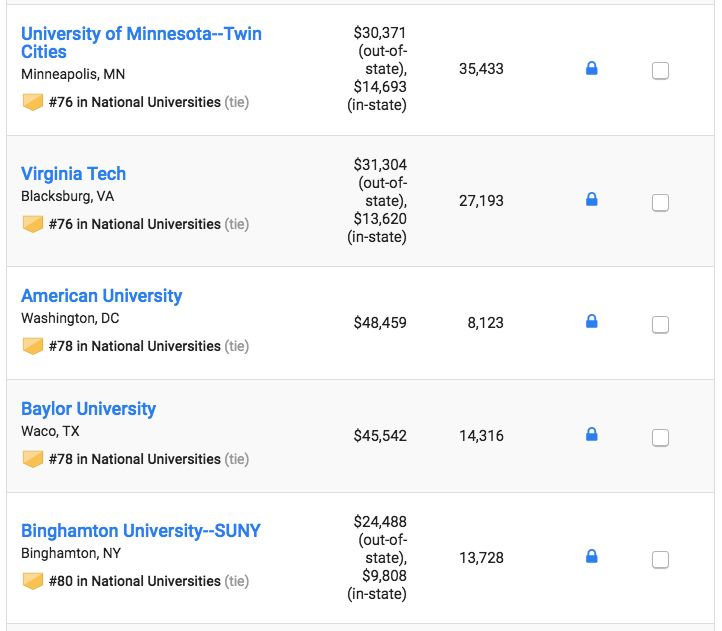This screenshot has height=631, width=722.
Task: Visit the American University link
Action: (101, 296)
